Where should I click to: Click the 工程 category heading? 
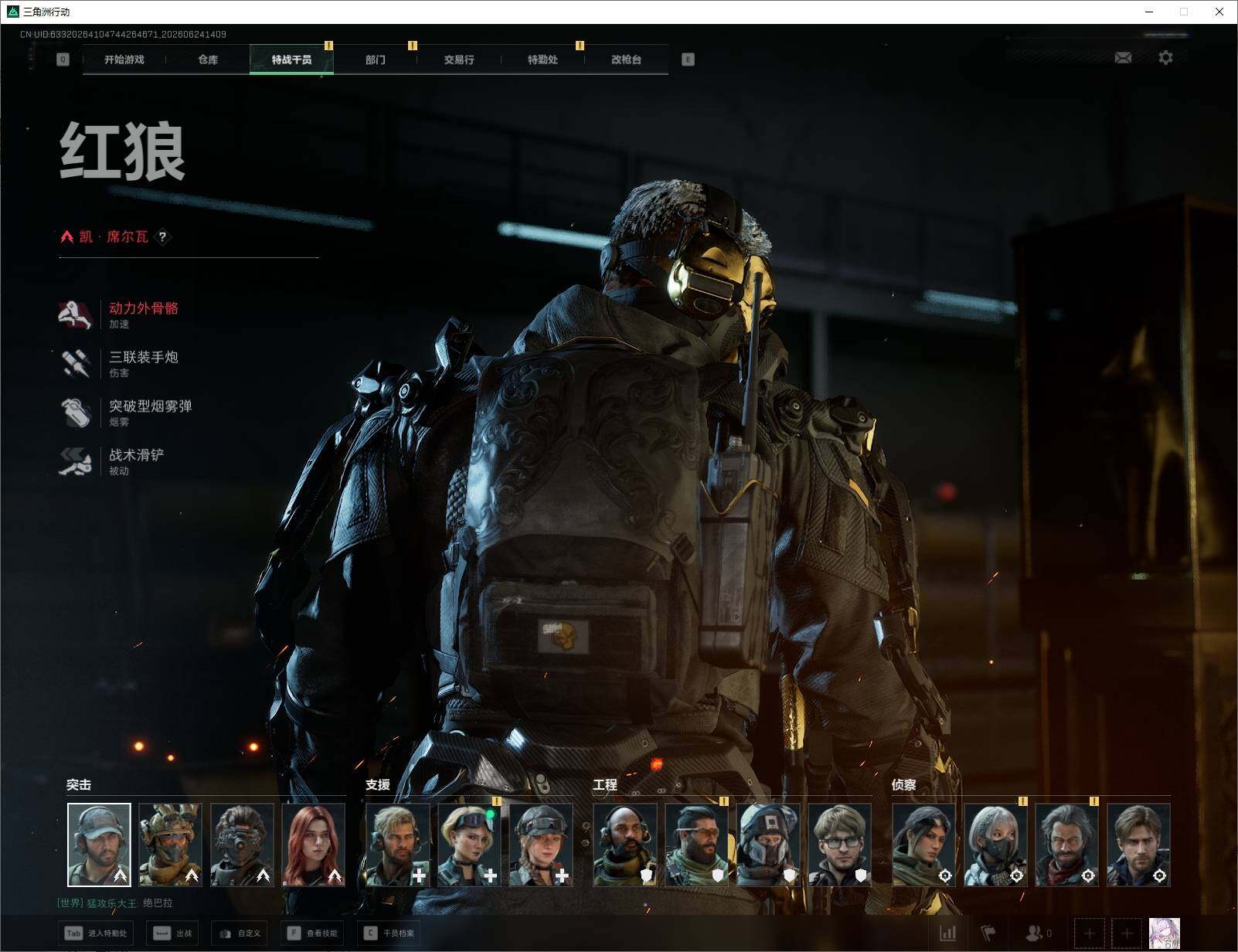[605, 784]
